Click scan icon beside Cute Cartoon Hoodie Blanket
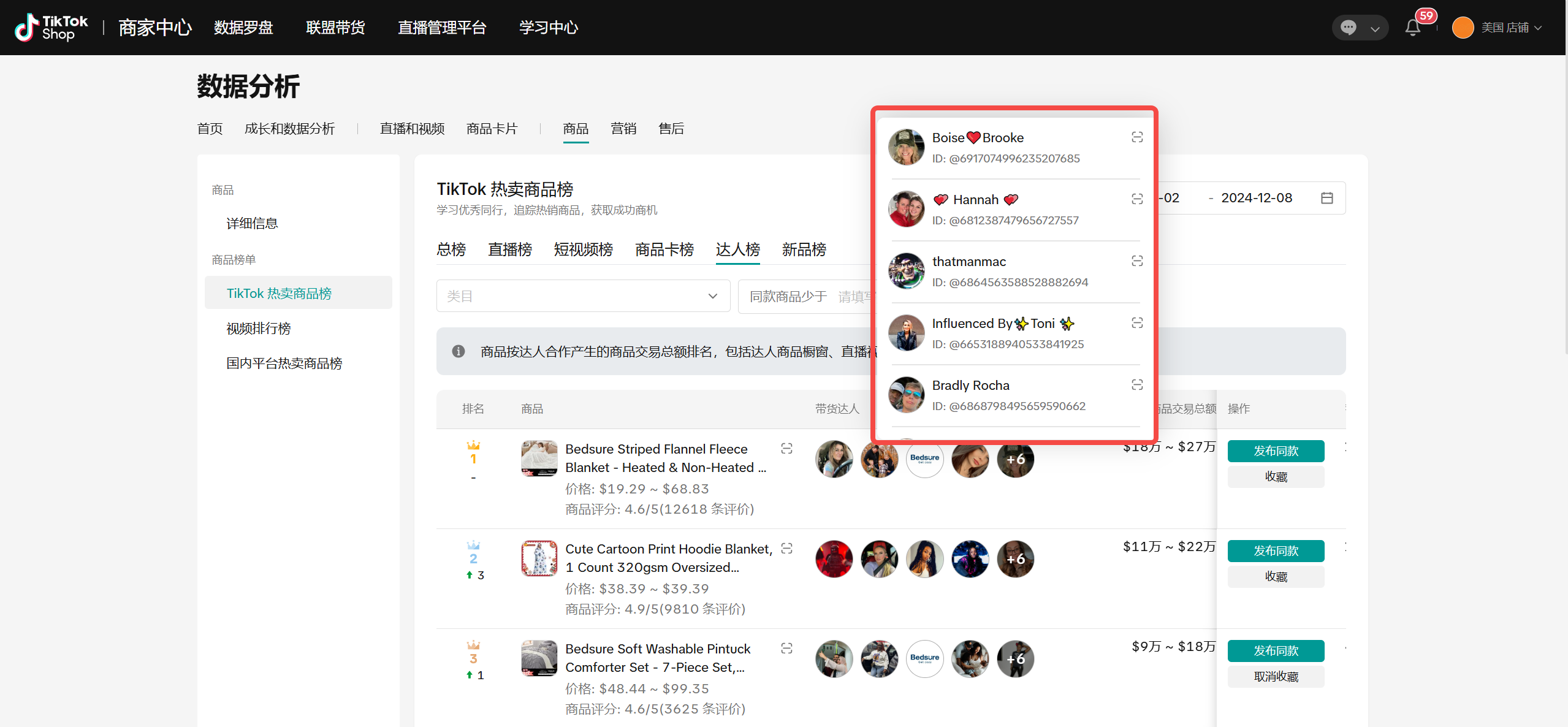1568x727 pixels. click(786, 549)
